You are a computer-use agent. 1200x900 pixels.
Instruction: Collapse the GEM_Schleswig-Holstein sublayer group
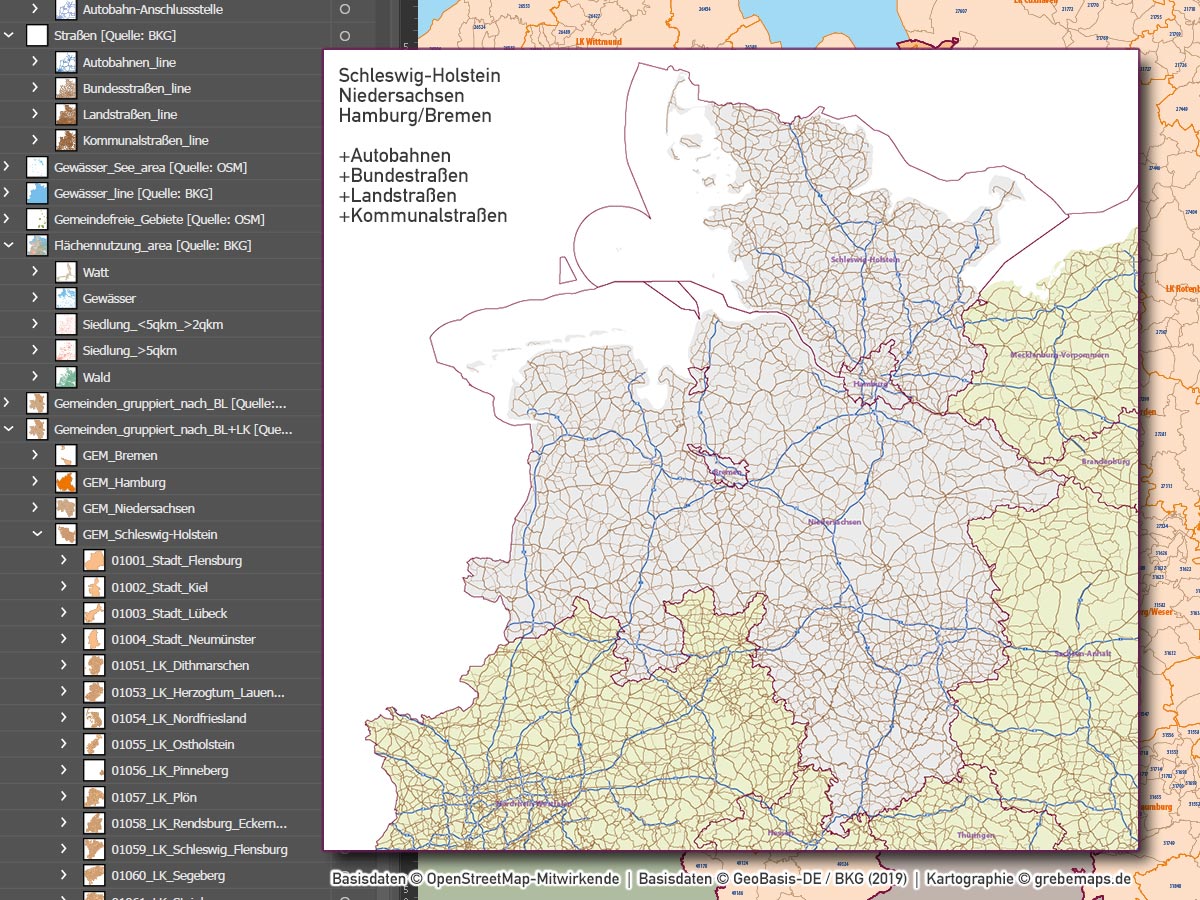click(37, 534)
